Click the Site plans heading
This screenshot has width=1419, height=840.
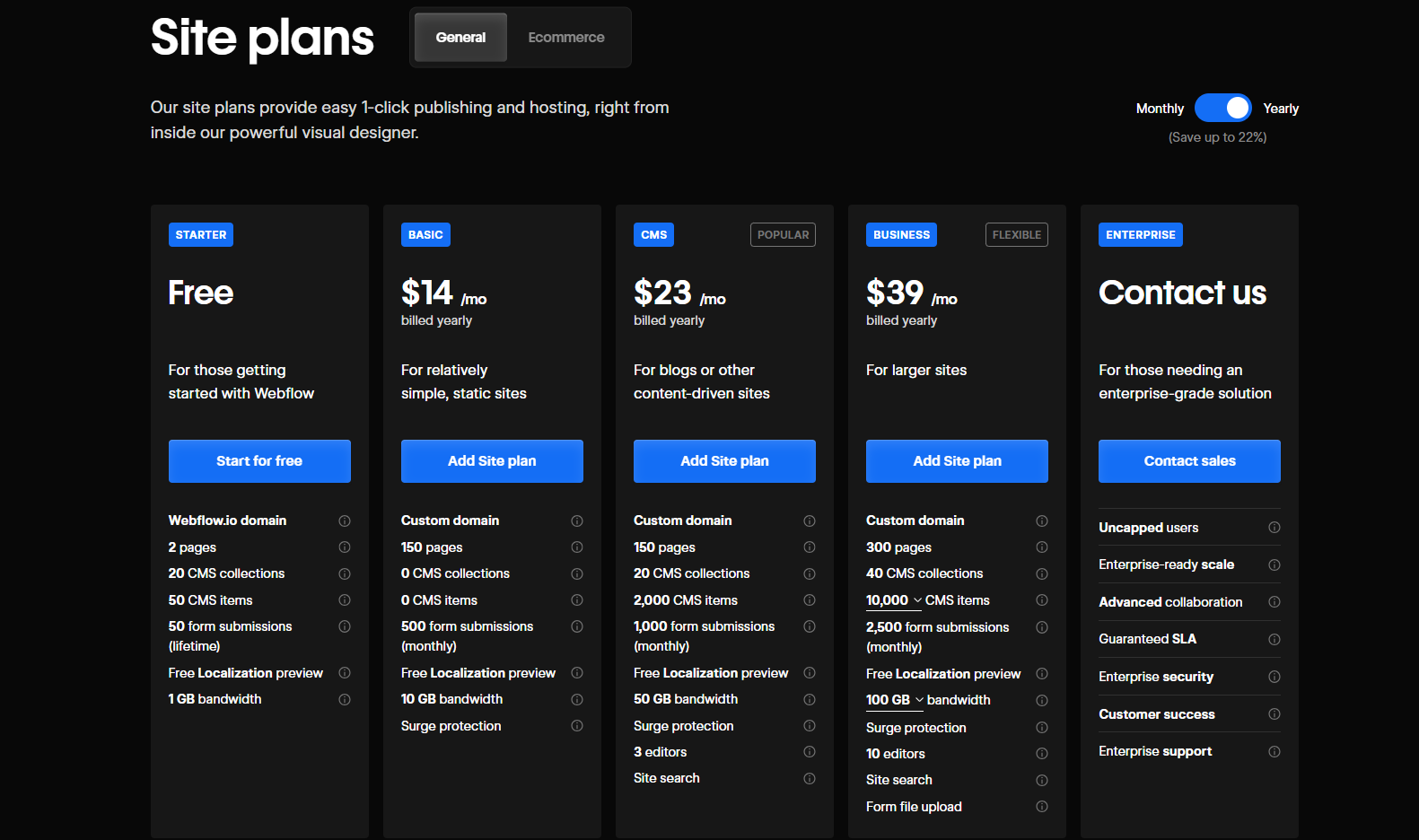point(262,38)
